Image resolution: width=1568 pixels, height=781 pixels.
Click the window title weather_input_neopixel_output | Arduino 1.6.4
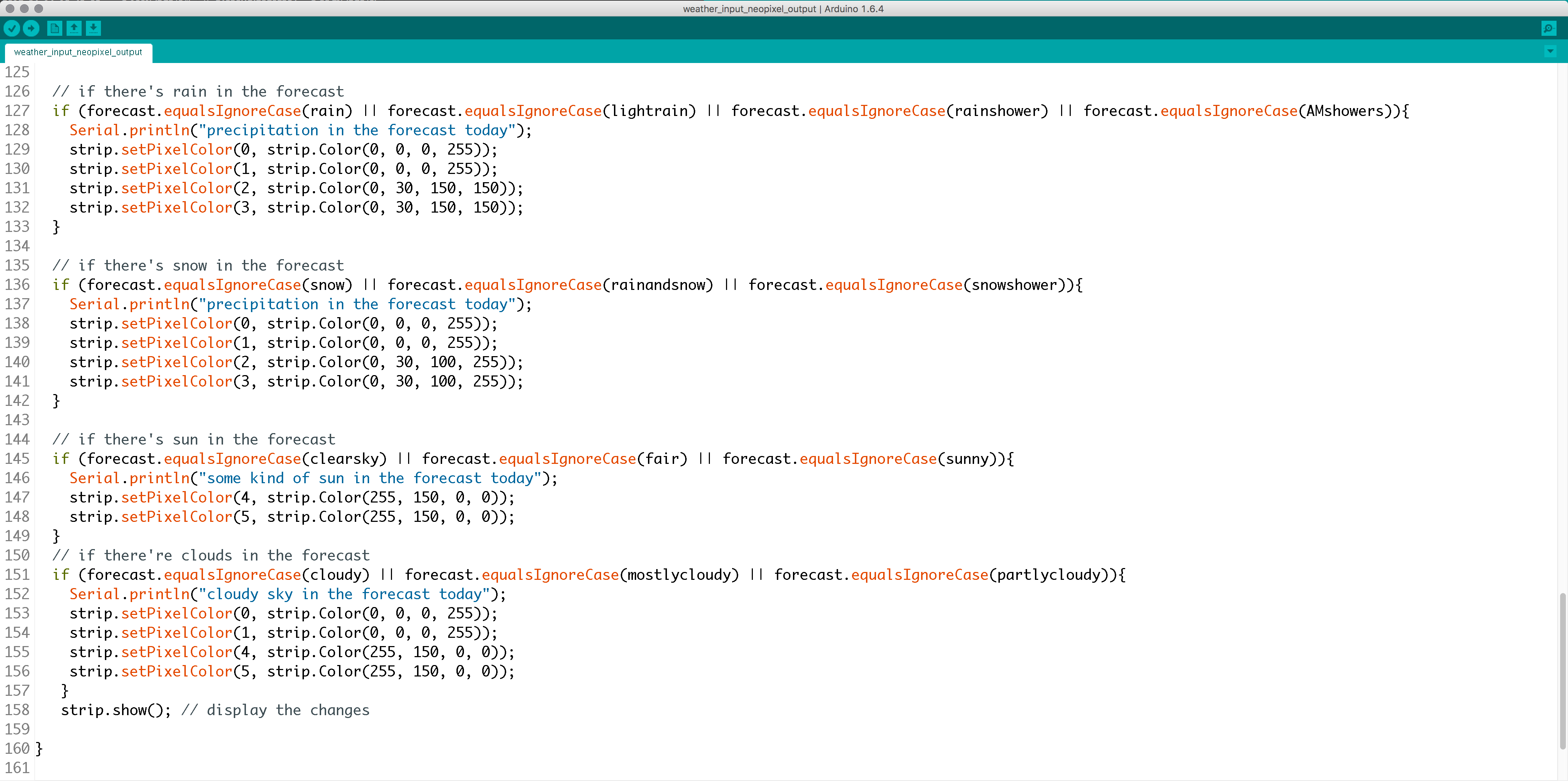pos(783,9)
